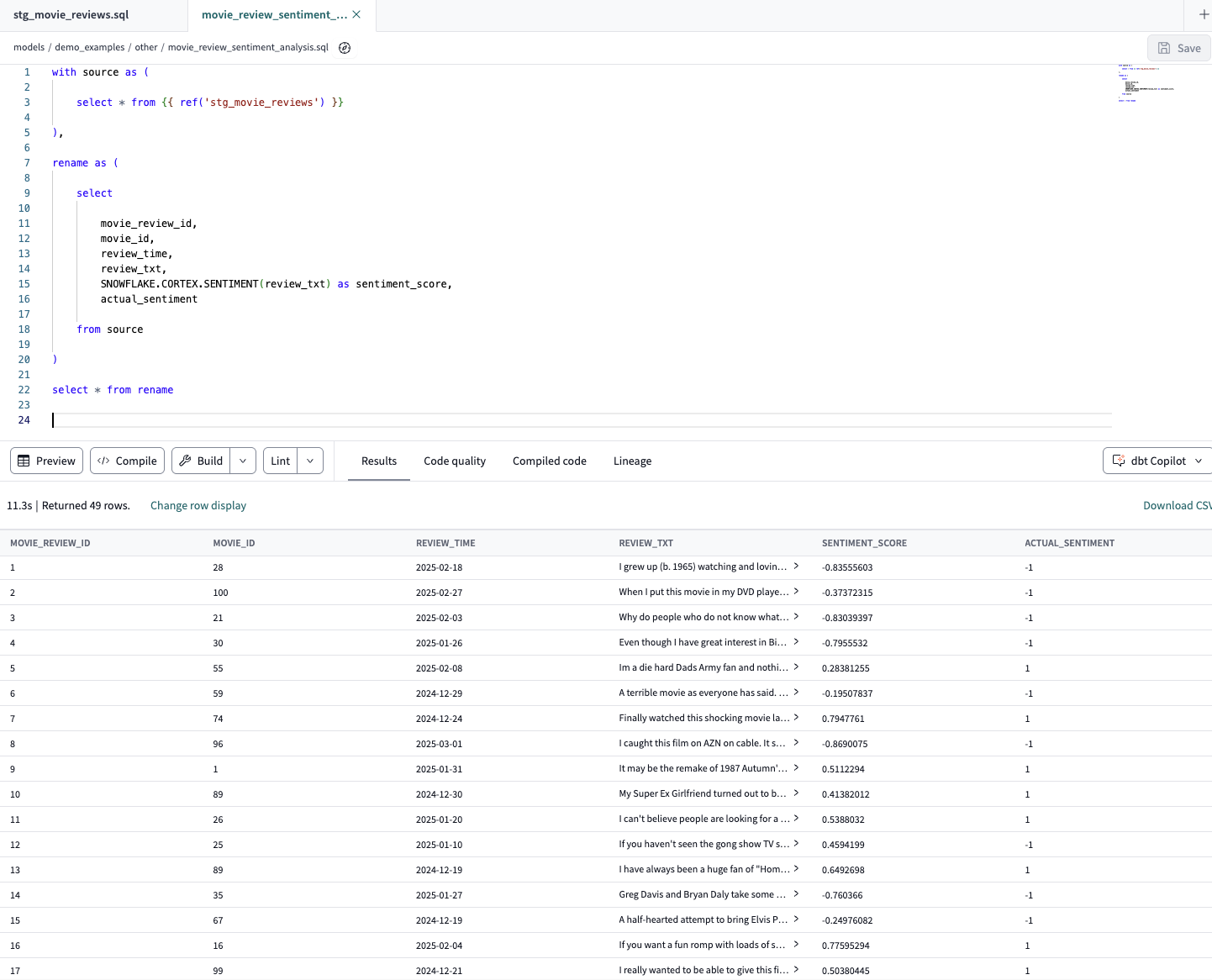
Task: Expand the review text for movie review 5
Action: 796,667
